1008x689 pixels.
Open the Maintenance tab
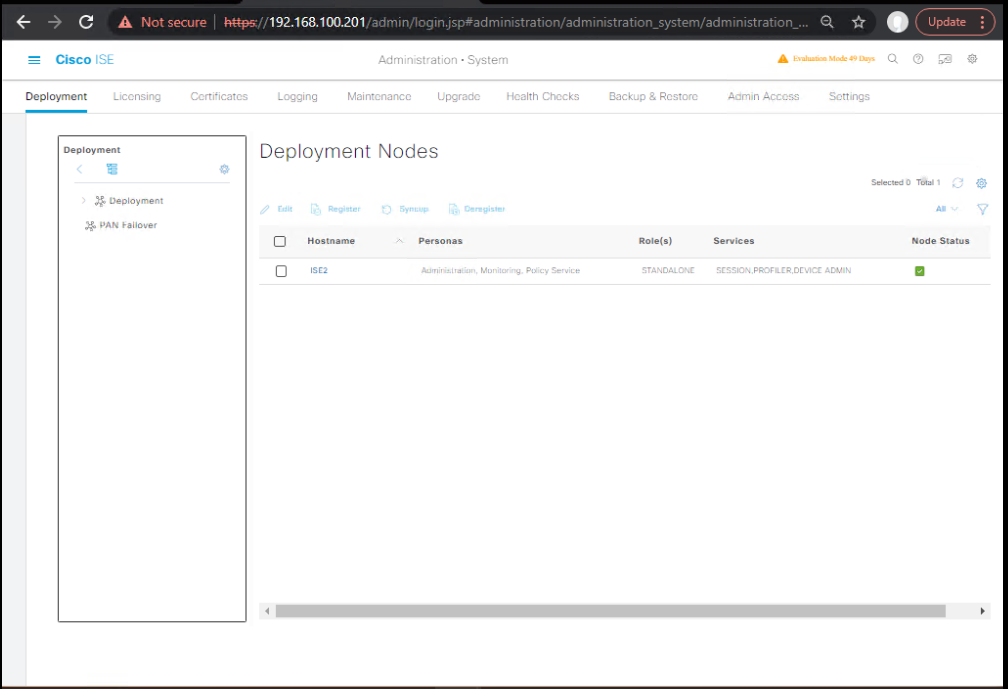(x=379, y=96)
